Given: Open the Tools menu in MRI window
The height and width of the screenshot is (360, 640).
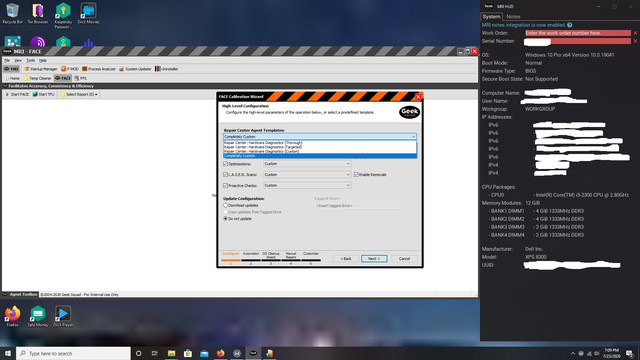Looking at the screenshot, I should 31,60.
